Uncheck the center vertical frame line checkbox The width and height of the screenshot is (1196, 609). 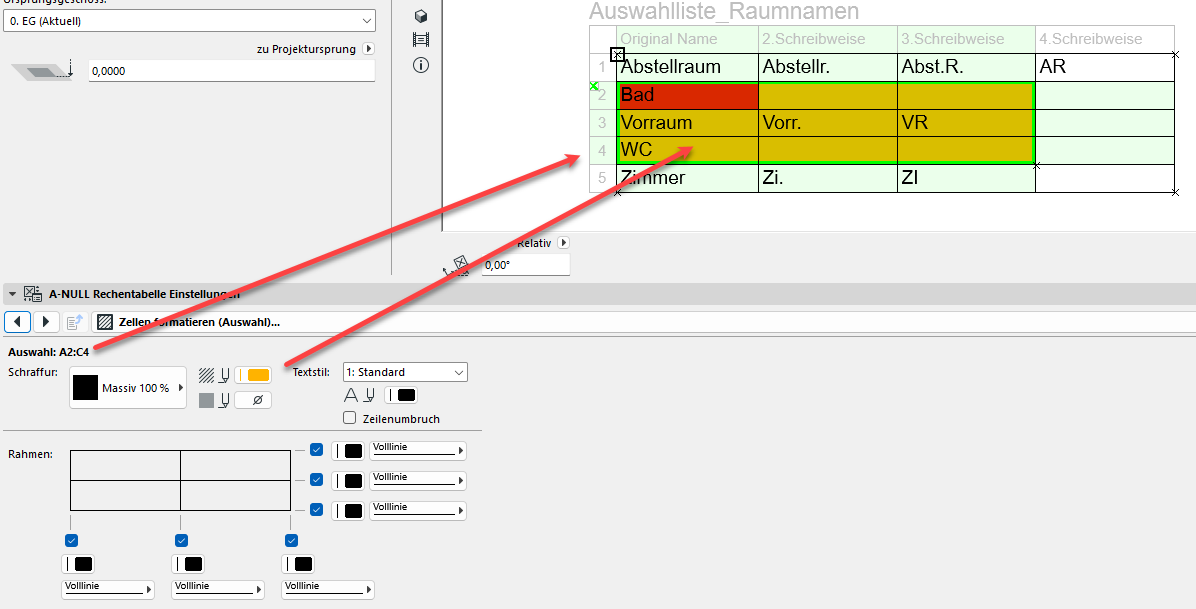point(182,540)
